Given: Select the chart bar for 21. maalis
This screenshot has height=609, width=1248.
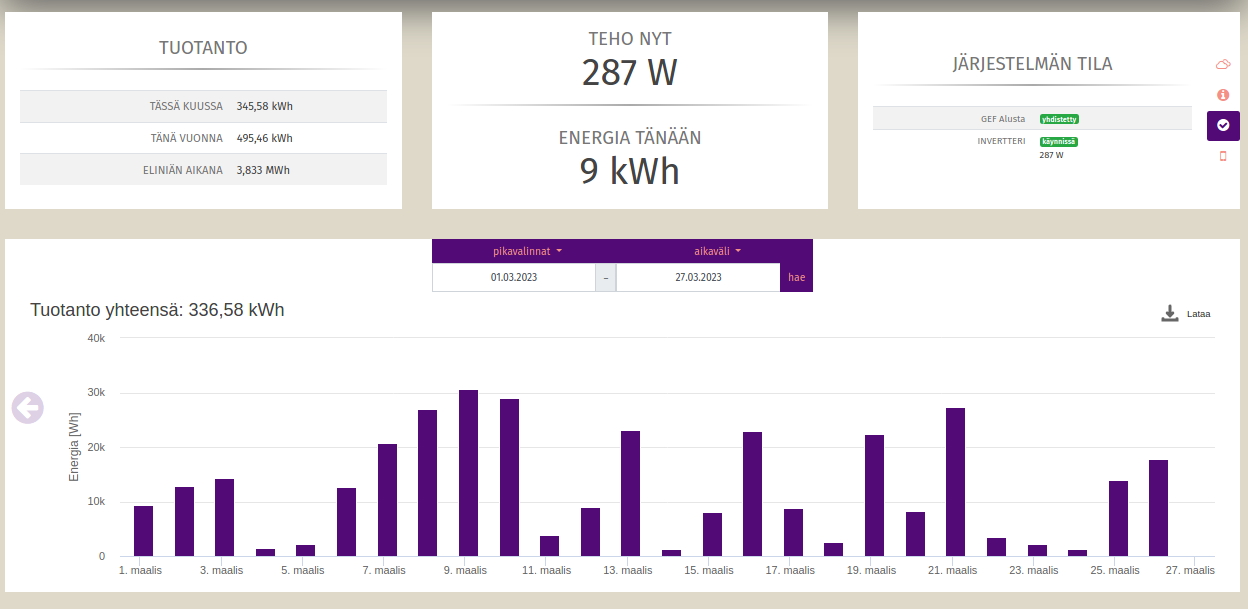Looking at the screenshot, I should coord(955,482).
